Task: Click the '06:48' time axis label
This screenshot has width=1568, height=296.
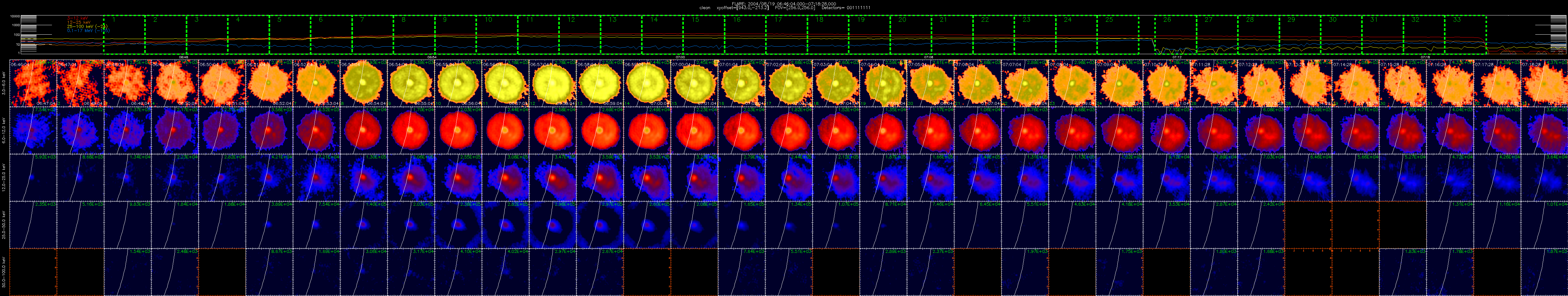Action: (183, 57)
